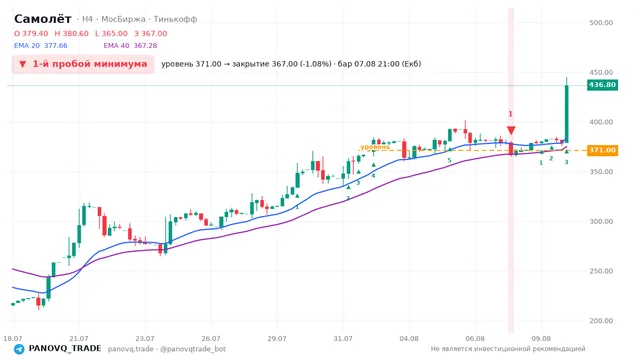Click the 'Не является инвестиционной рекомендацией' disclaimer
Viewport: 640px width, 360px height.
tap(508, 349)
